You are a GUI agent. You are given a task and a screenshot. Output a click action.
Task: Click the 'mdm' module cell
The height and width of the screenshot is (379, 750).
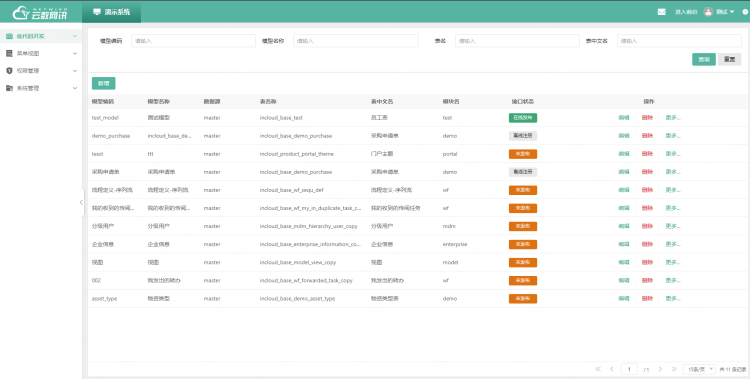point(449,226)
